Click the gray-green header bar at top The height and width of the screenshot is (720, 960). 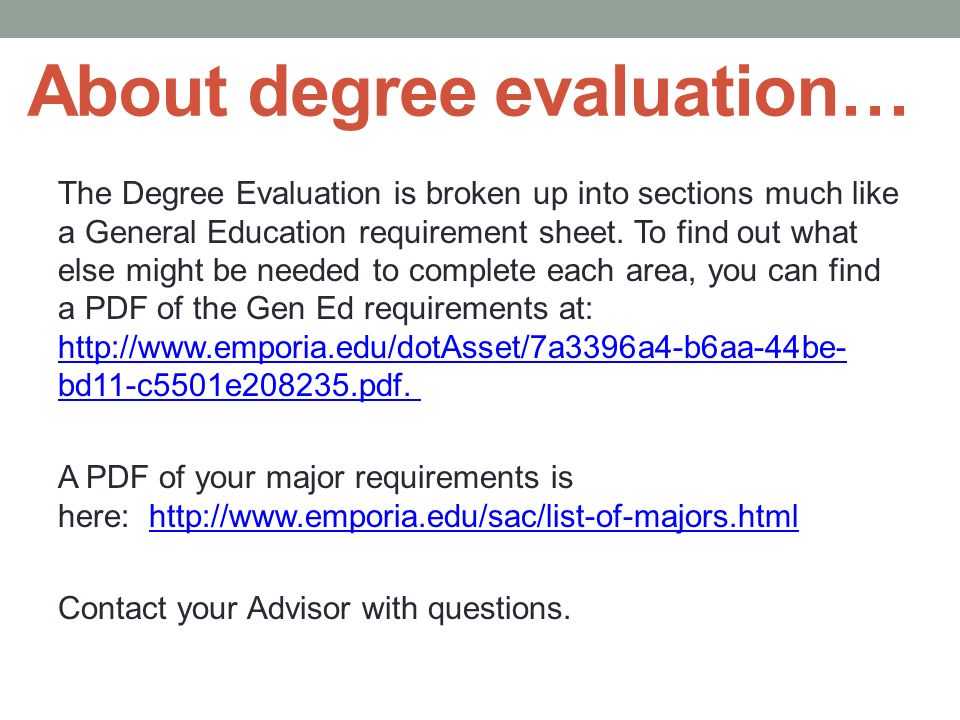(x=480, y=18)
